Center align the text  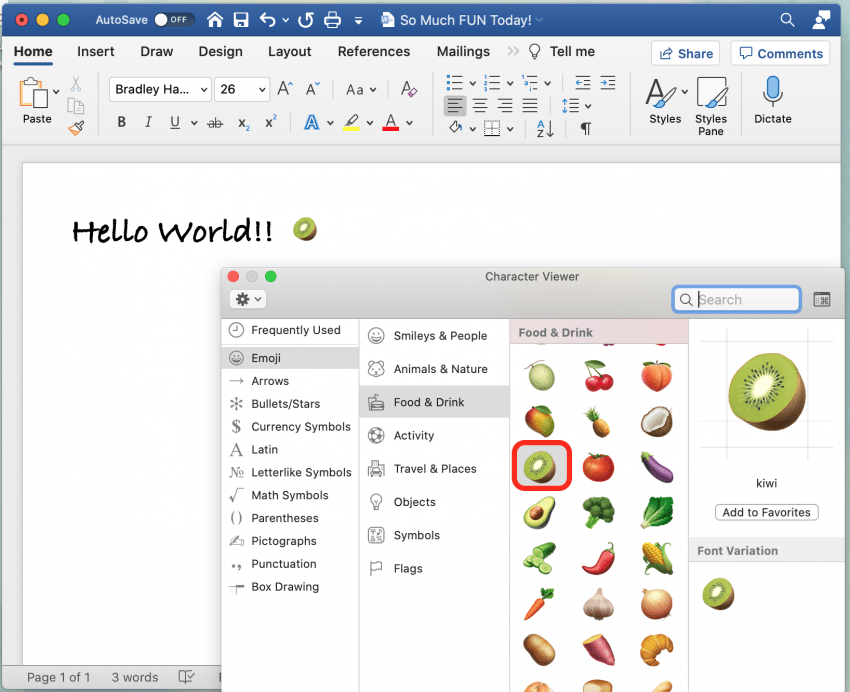click(x=480, y=106)
